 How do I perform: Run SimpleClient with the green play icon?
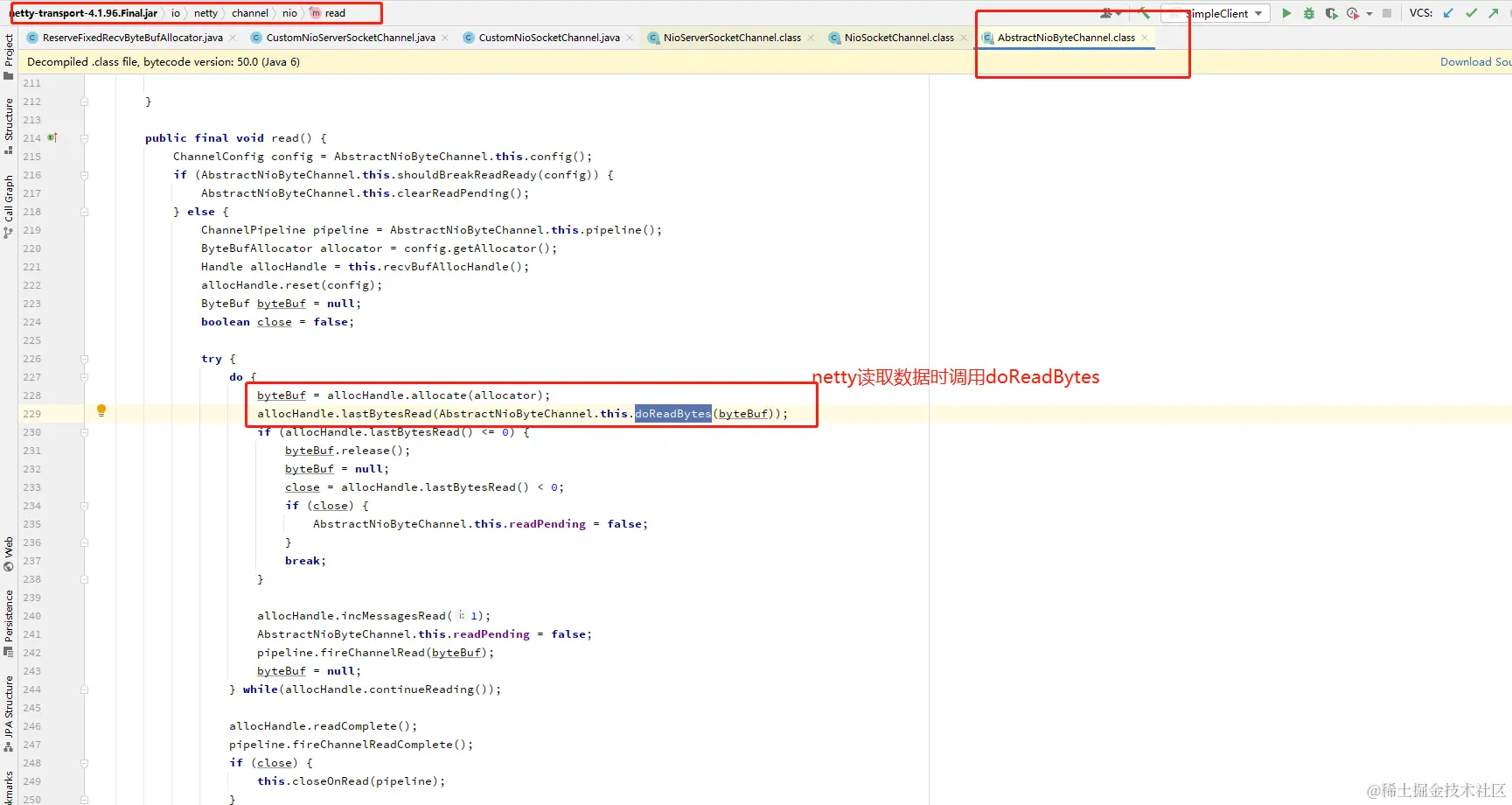tap(1286, 13)
